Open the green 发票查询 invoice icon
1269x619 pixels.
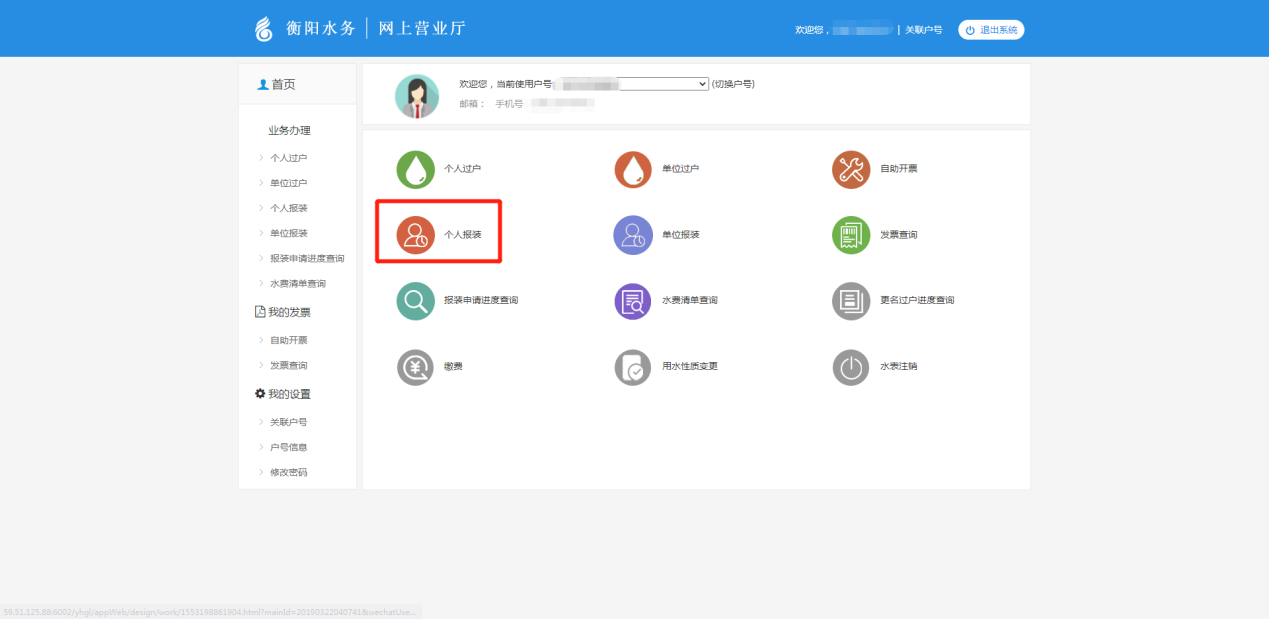[851, 235]
